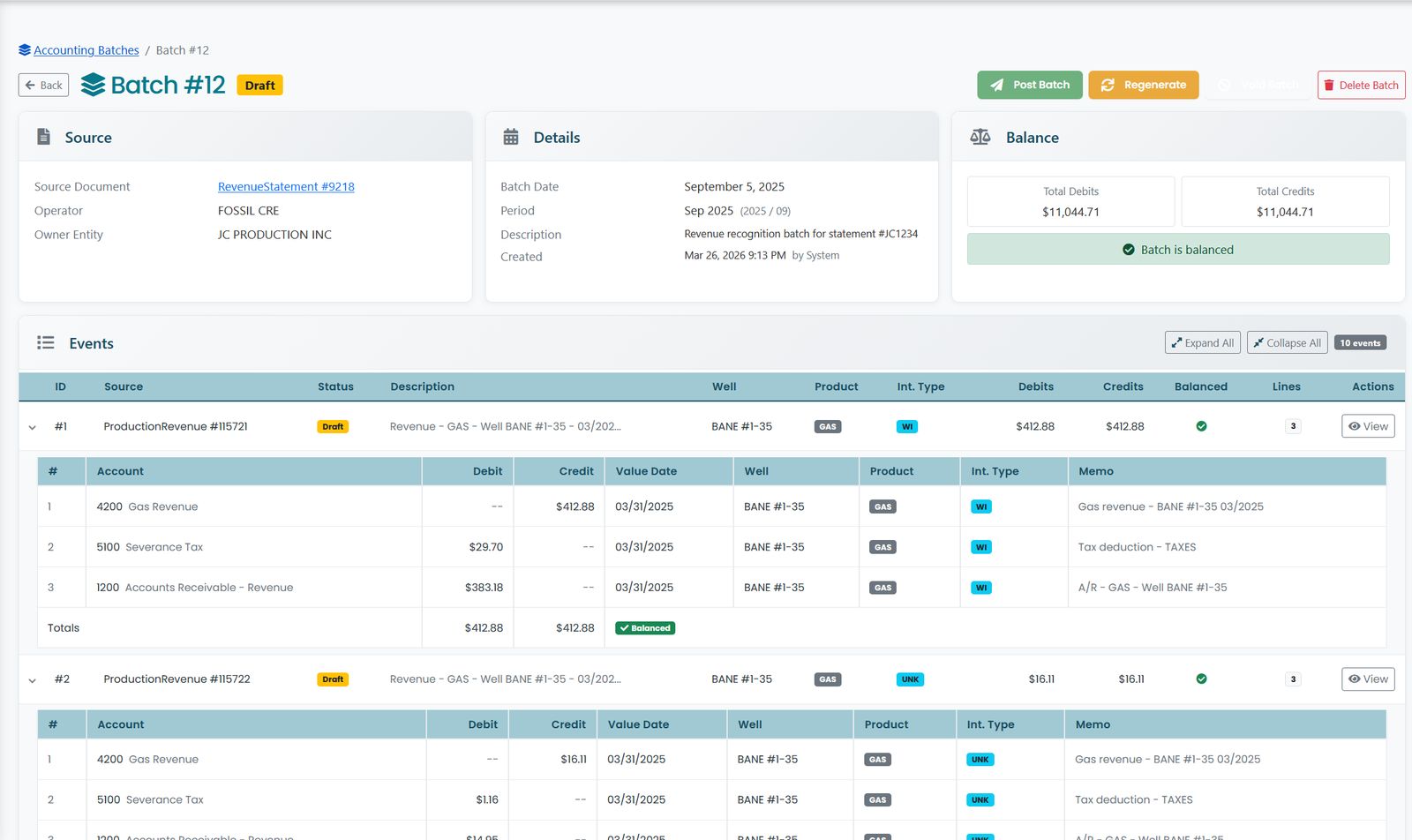Image resolution: width=1412 pixels, height=840 pixels.
Task: Click lines count badge on event #1
Action: click(1293, 426)
